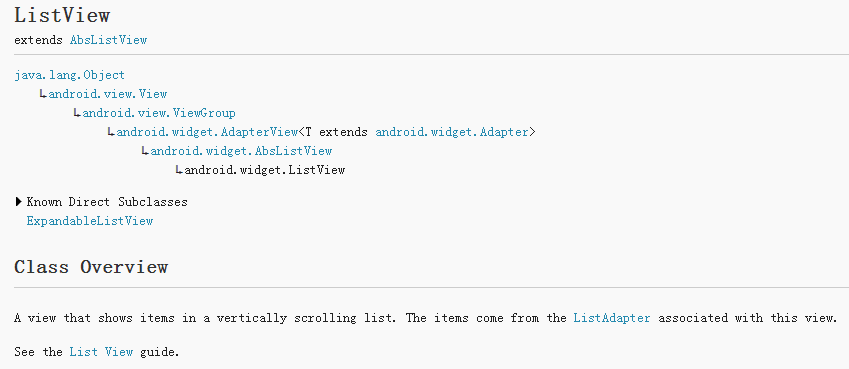Collapse the Known Direct Subclasses triangle
Viewport: 849px width, 369px height.
(x=19, y=203)
